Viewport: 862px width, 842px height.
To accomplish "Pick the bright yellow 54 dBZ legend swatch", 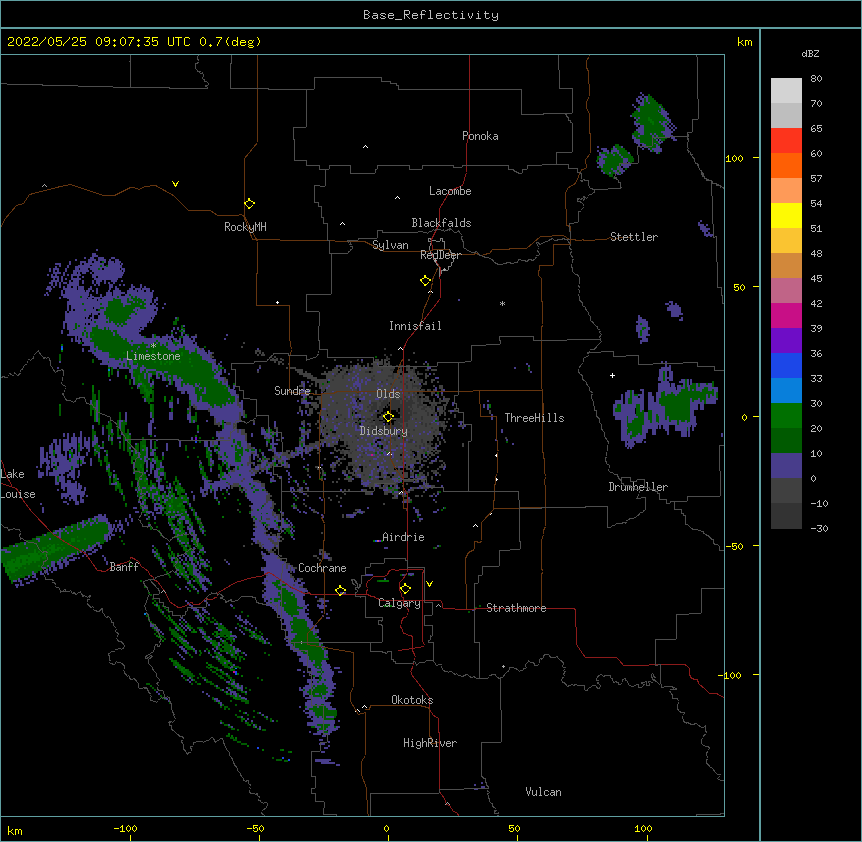I will (786, 215).
